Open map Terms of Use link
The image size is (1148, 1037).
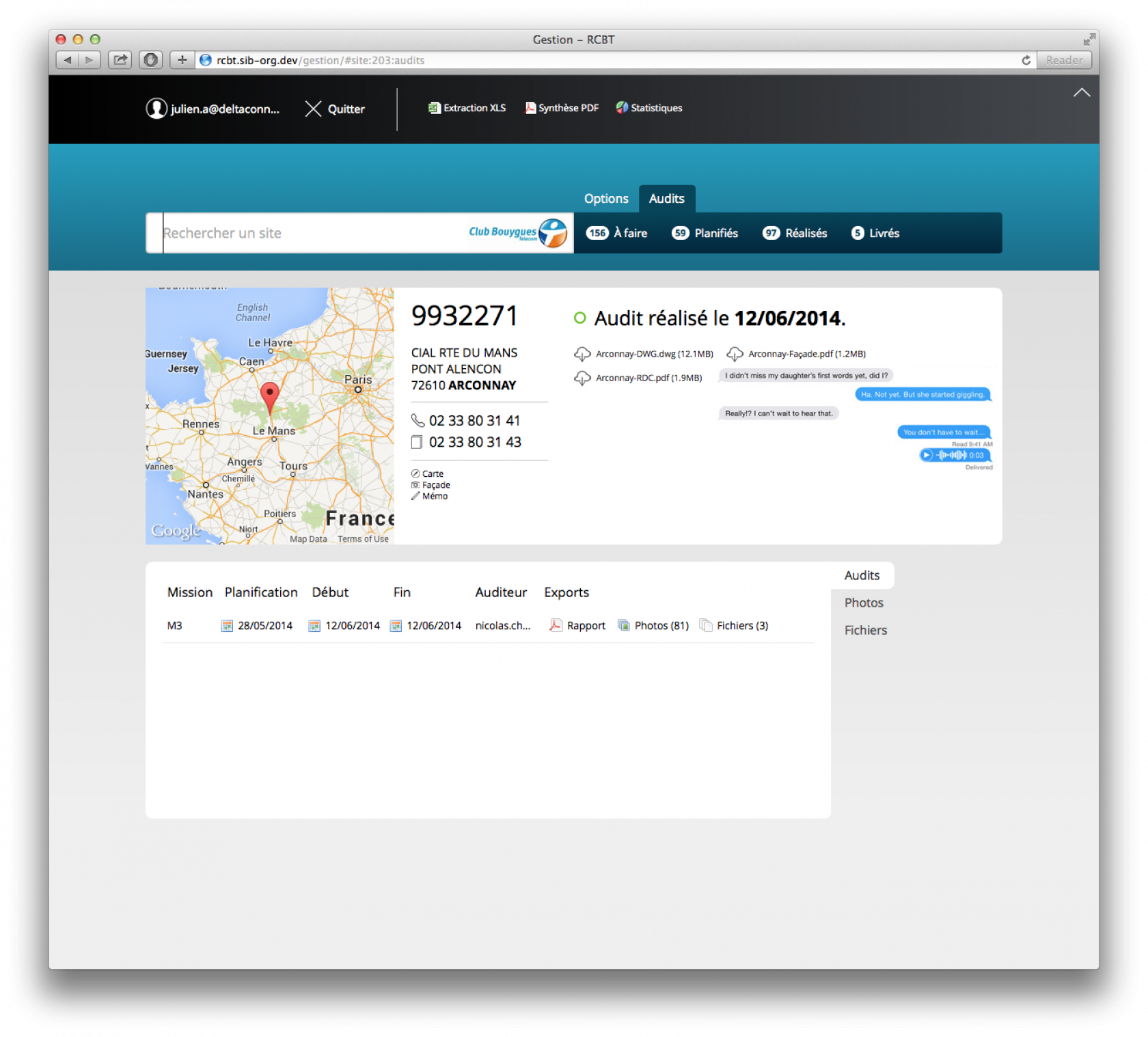(363, 539)
